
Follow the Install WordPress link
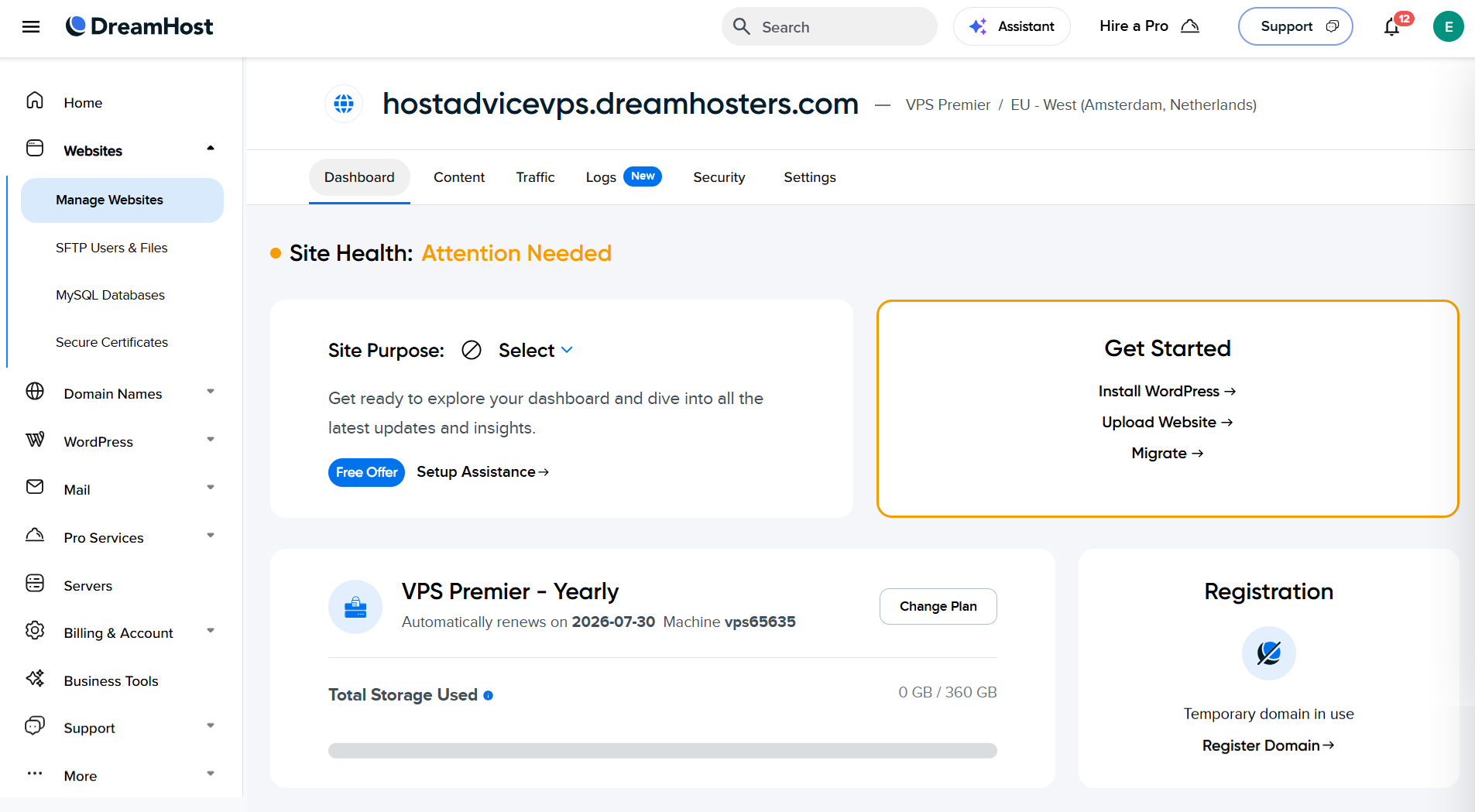[x=1167, y=391]
